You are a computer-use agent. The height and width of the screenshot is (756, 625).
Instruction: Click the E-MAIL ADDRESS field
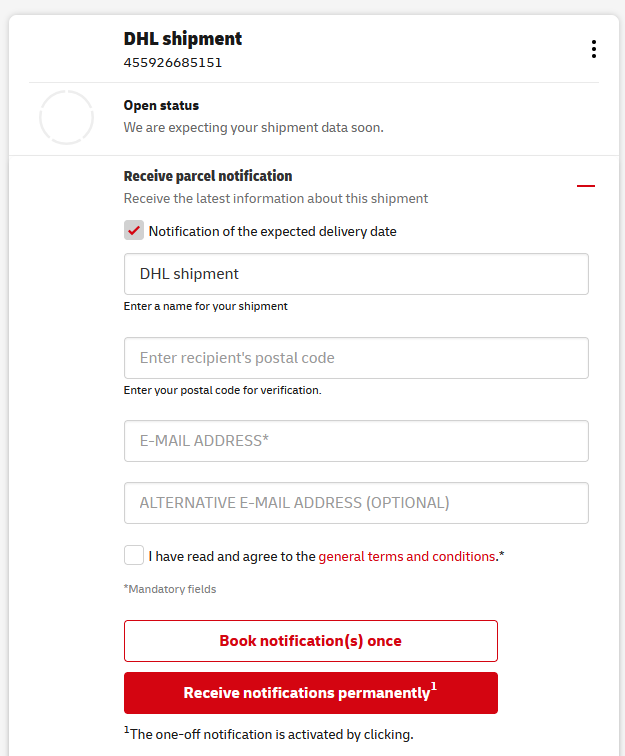[356, 441]
